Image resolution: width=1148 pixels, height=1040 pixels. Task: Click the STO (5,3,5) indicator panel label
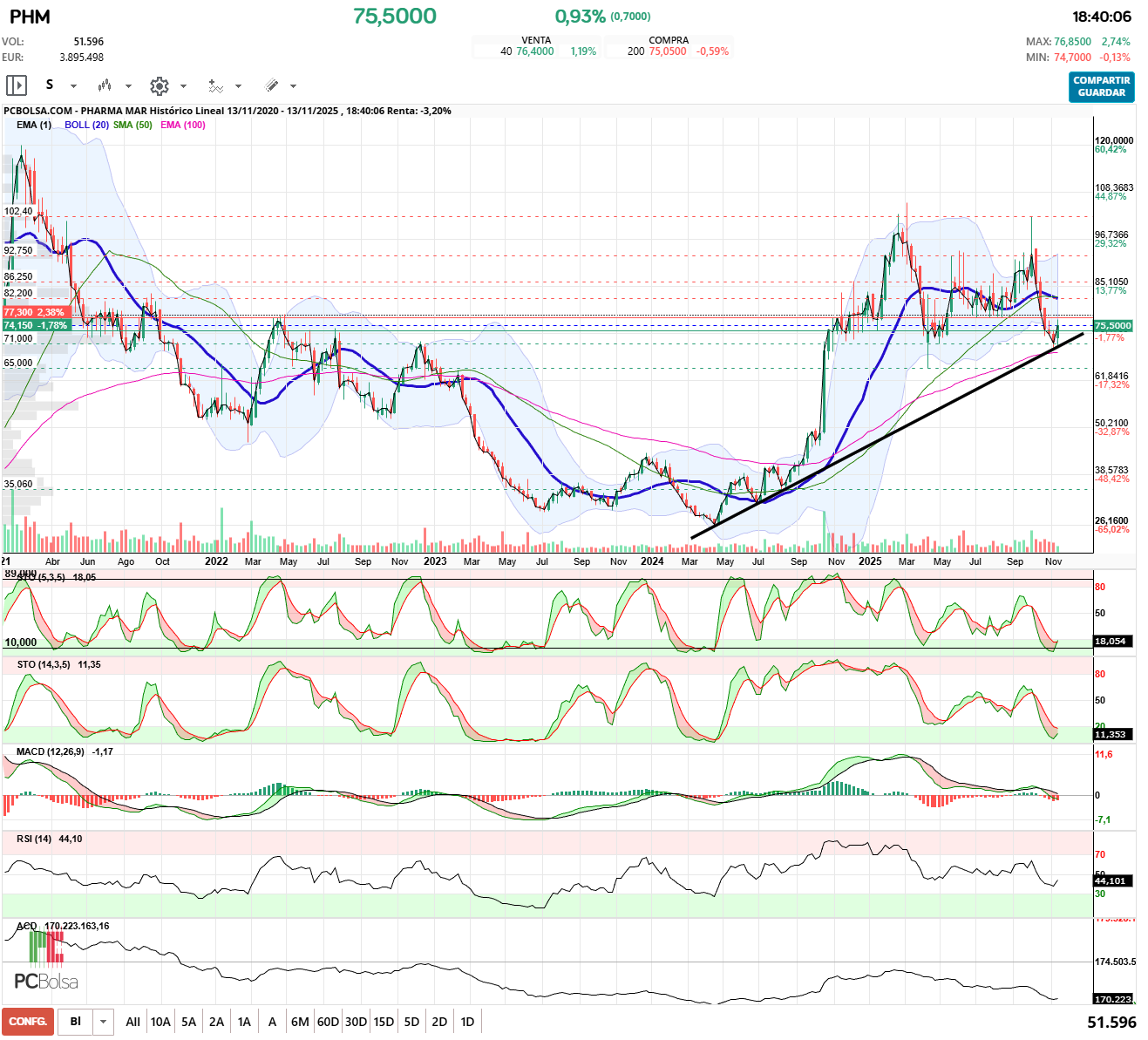point(40,578)
